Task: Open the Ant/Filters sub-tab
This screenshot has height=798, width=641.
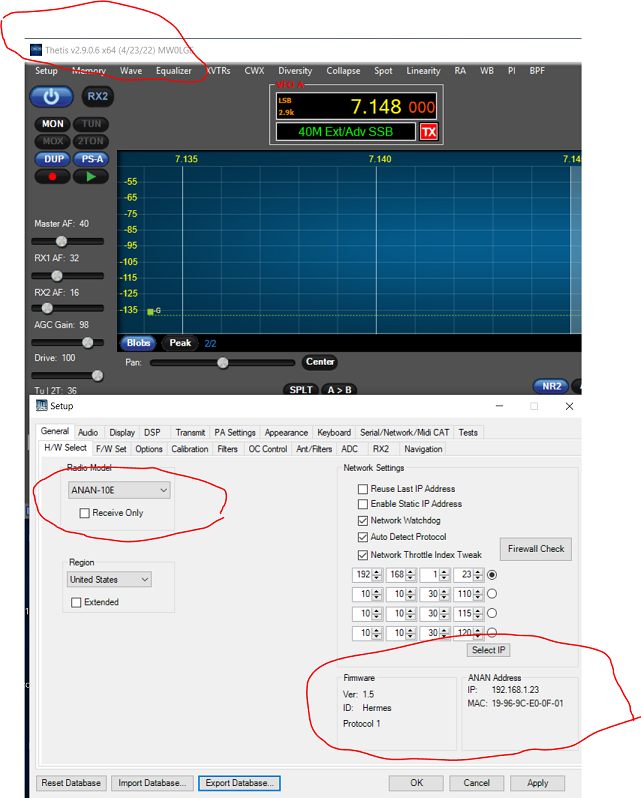Action: coord(314,449)
